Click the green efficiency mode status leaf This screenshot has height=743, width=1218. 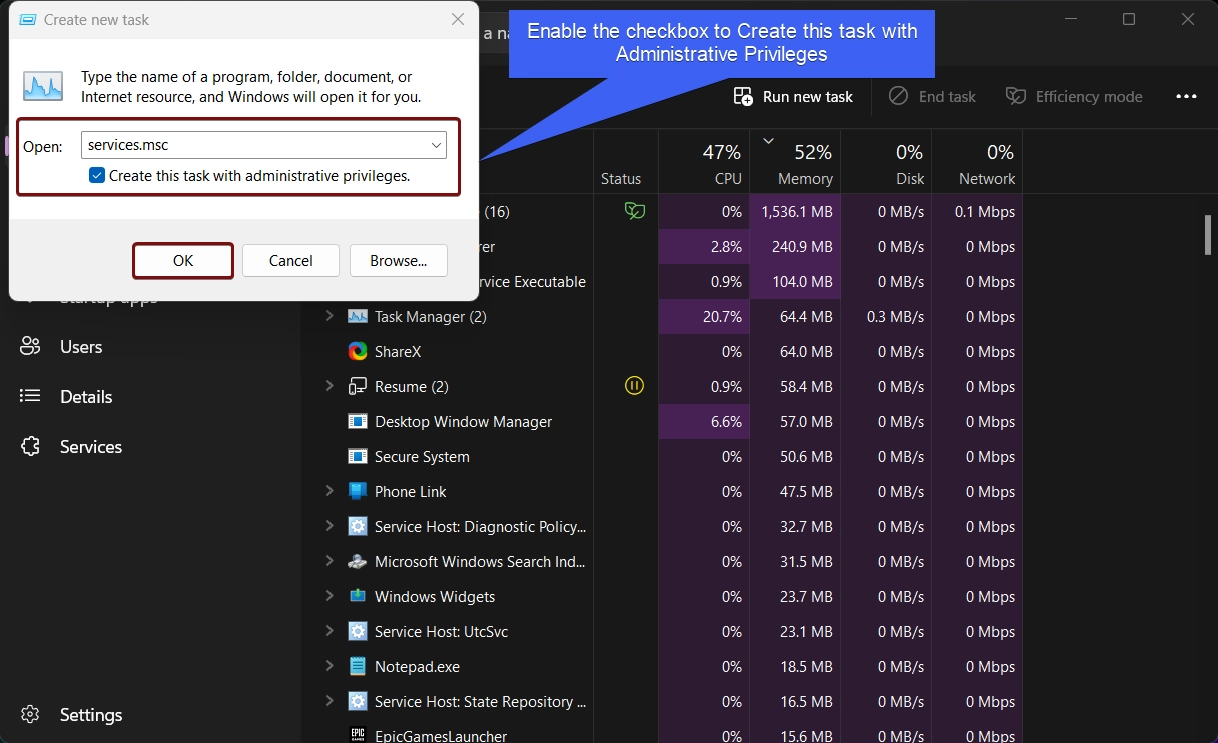634,211
